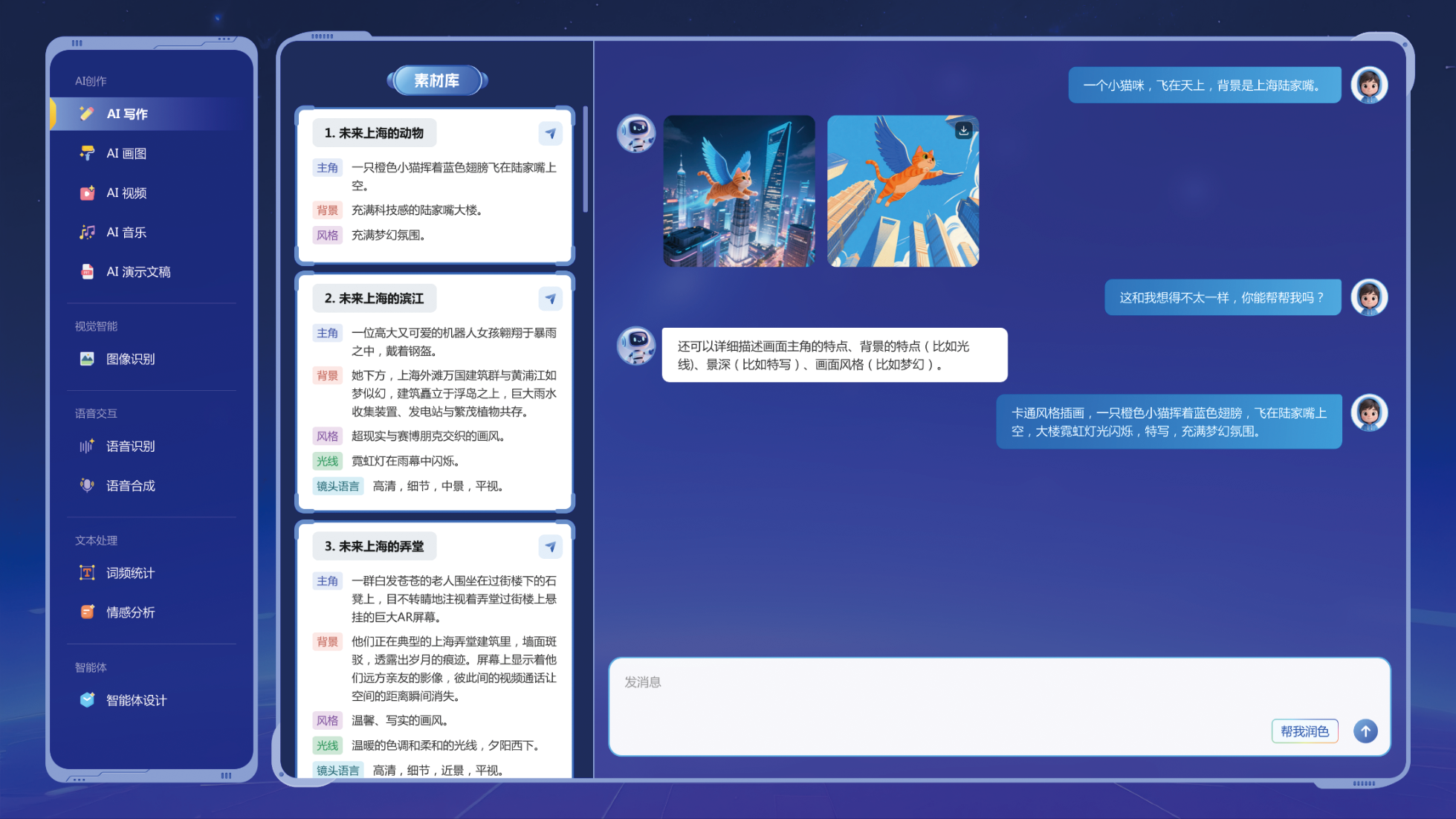Click the message 这和我想得不太一样，你能帮帮我吗？
This screenshot has height=819, width=1456.
click(1223, 298)
